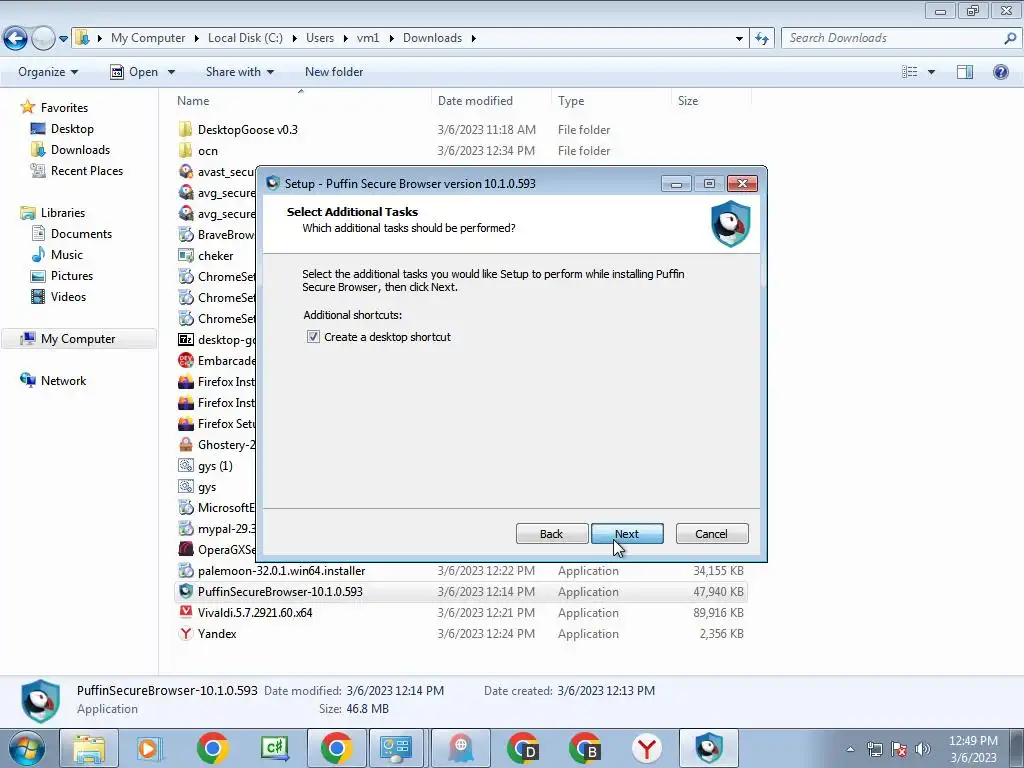The width and height of the screenshot is (1024, 768).
Task: Open the Music library
Action: point(67,255)
